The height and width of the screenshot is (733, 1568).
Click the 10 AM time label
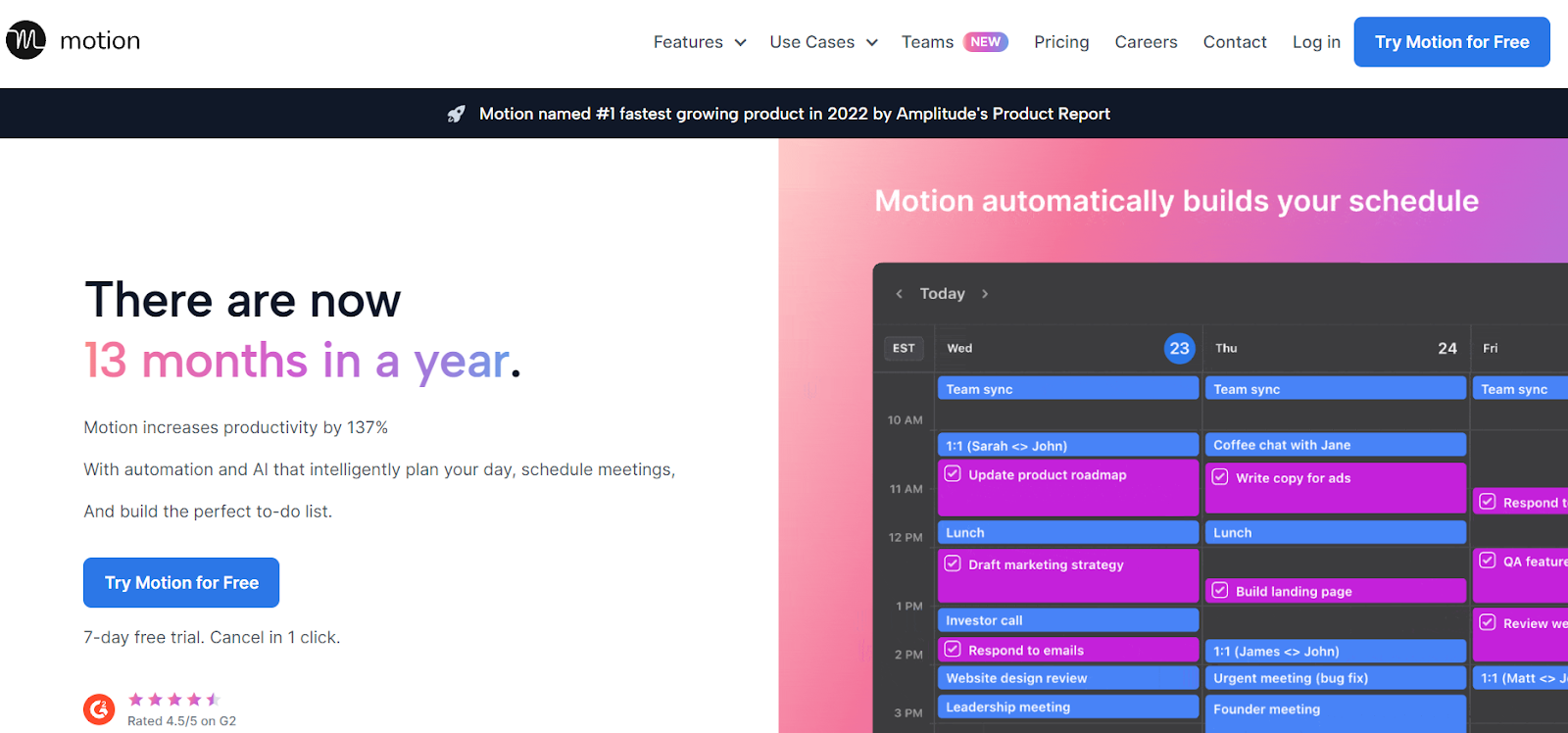click(x=905, y=419)
